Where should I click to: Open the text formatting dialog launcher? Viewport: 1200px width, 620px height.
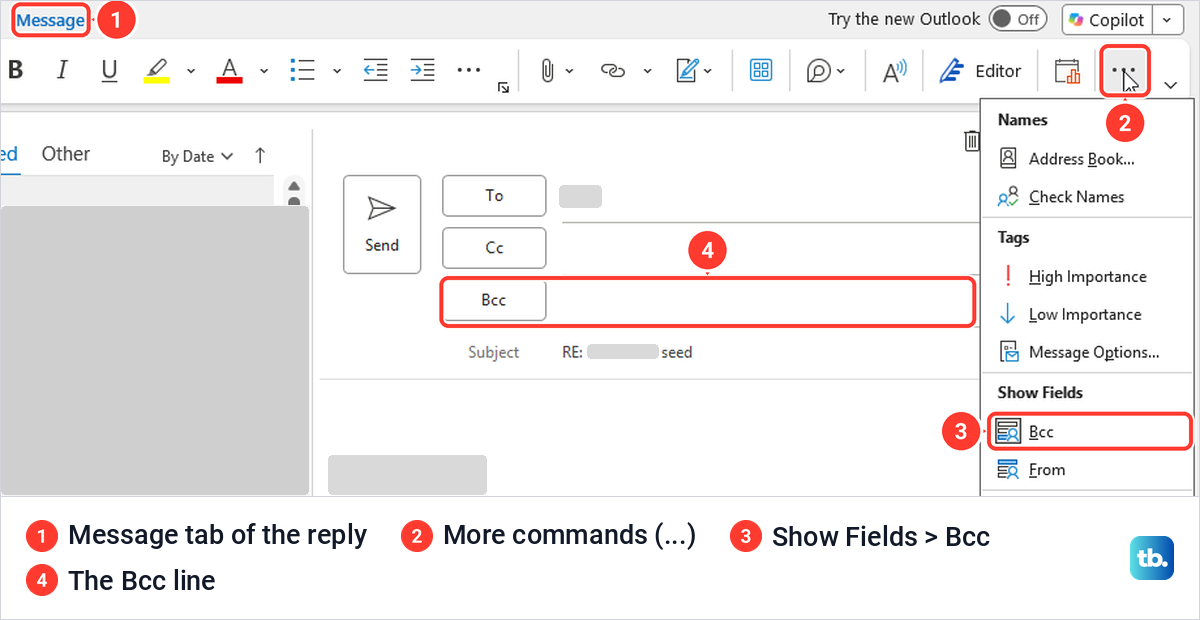pyautogui.click(x=503, y=89)
